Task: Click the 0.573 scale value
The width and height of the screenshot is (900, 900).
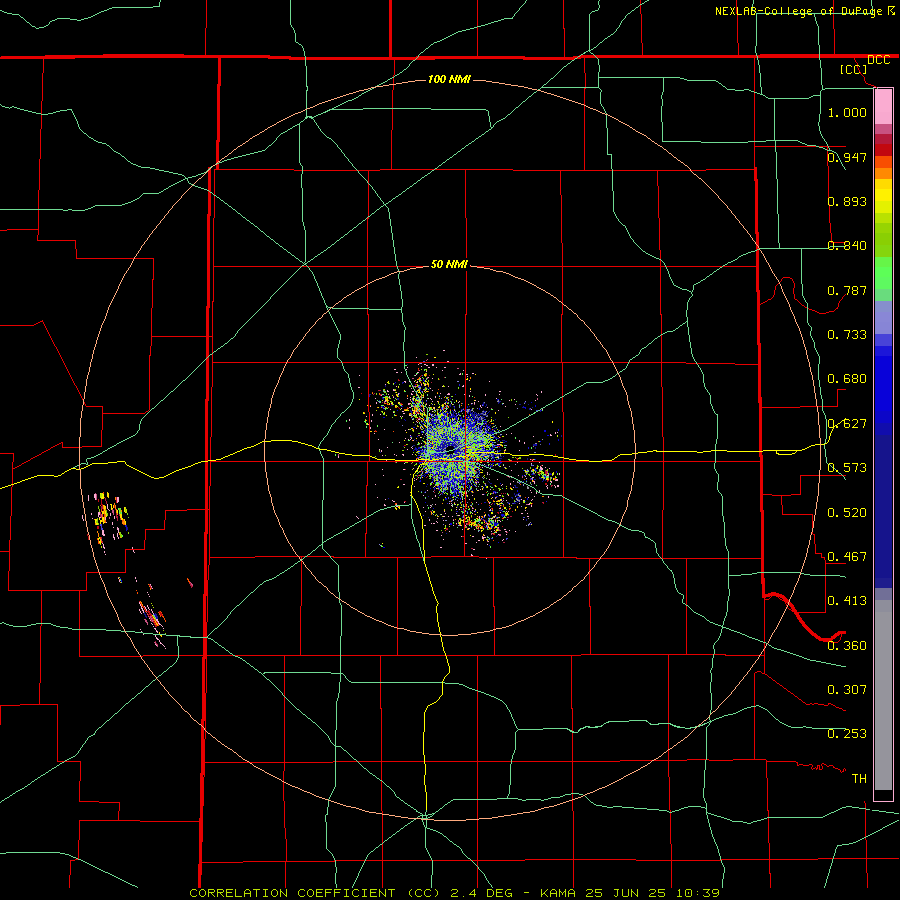Action: (847, 467)
